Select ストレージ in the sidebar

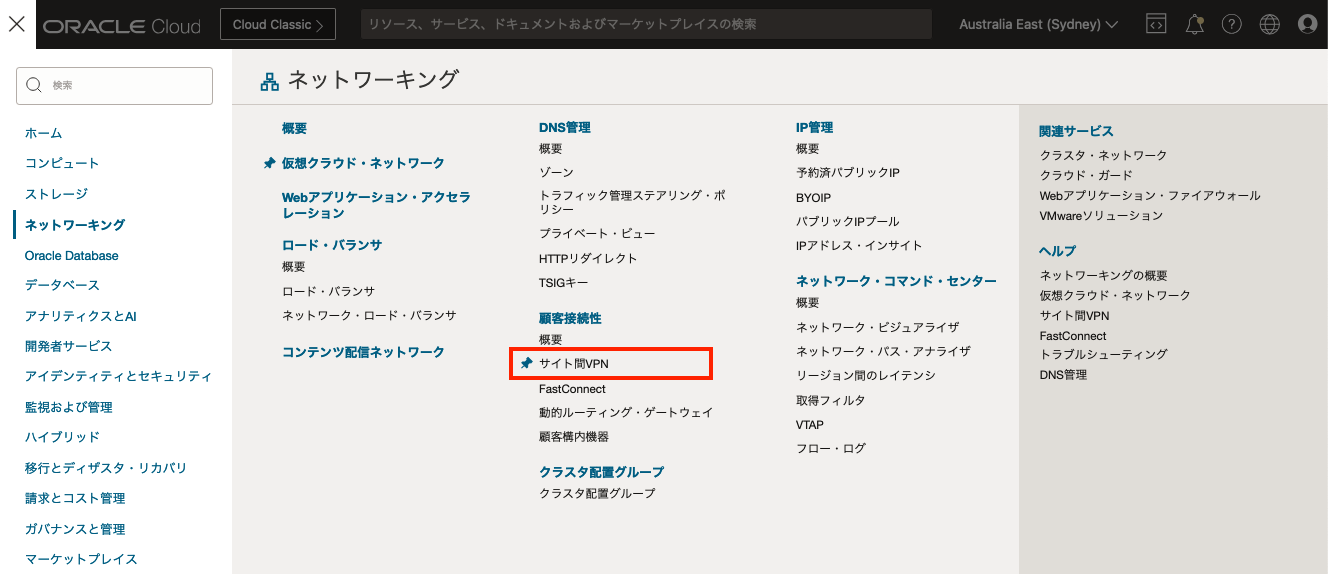point(56,194)
